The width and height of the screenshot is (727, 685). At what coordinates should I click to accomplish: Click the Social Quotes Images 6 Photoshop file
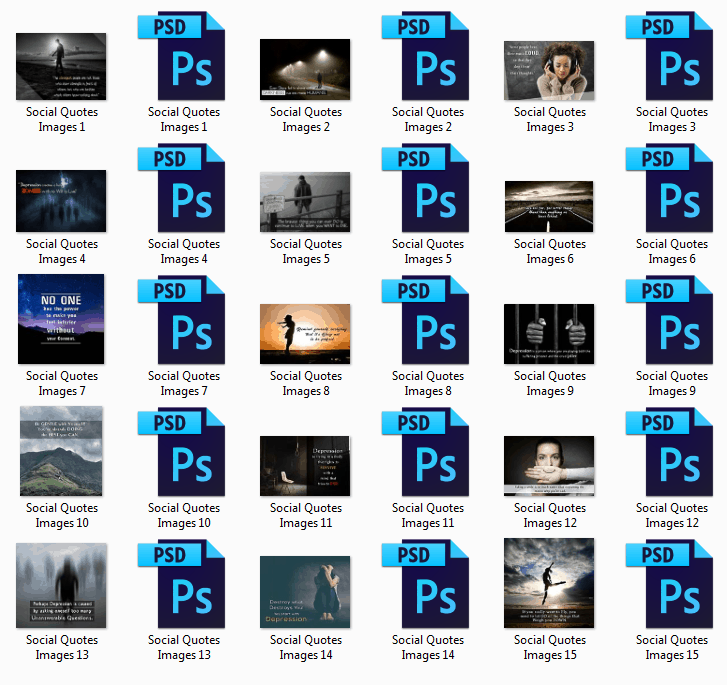[672, 189]
